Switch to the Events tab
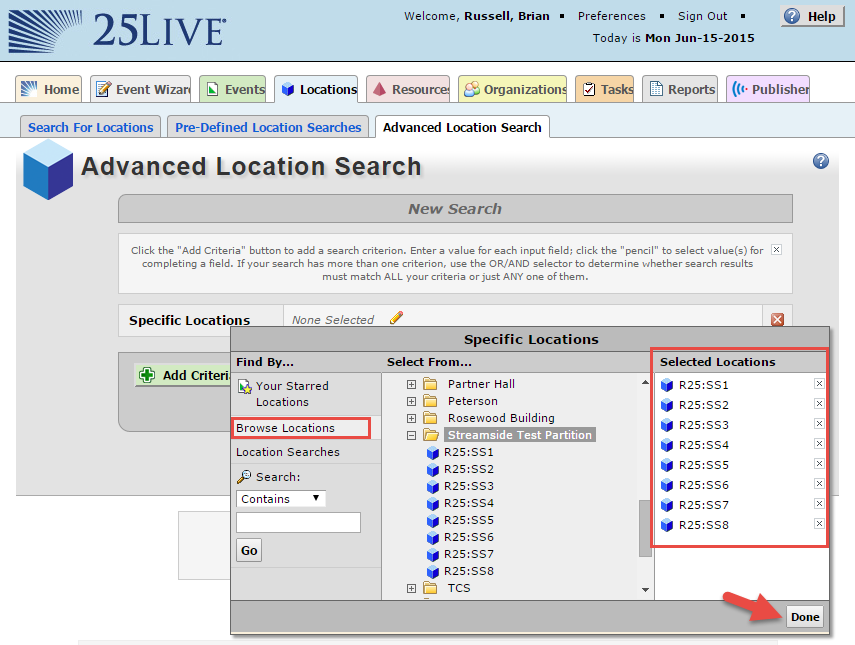The height and width of the screenshot is (645, 855). click(x=233, y=89)
